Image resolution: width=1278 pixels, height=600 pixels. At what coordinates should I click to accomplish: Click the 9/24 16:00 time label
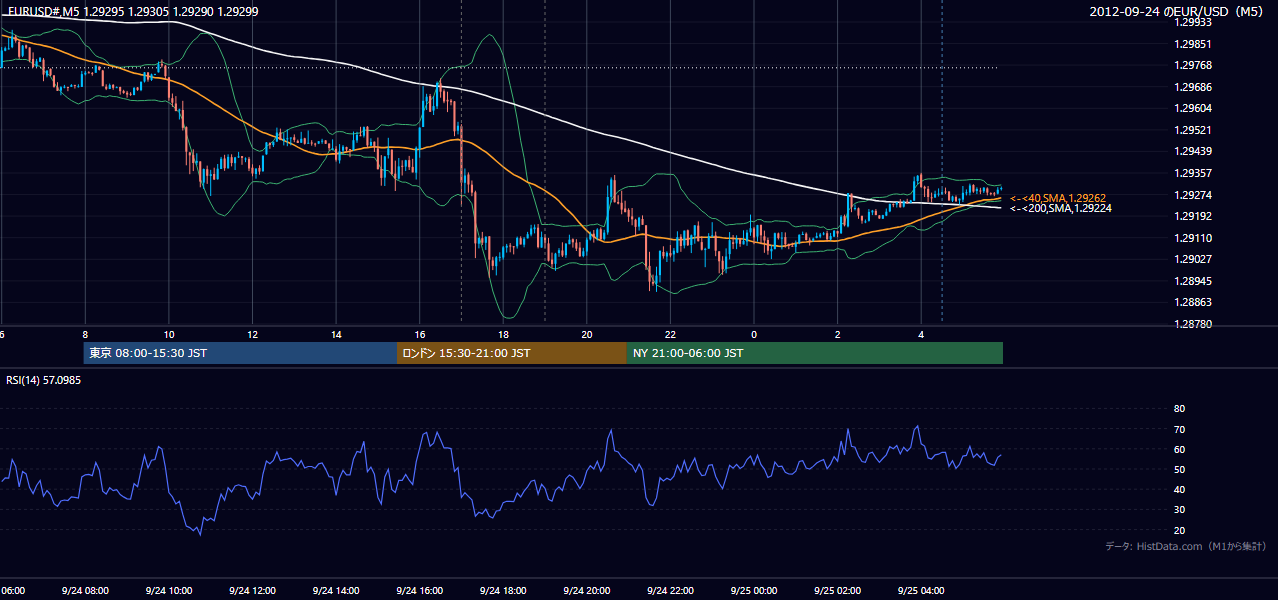tap(420, 590)
